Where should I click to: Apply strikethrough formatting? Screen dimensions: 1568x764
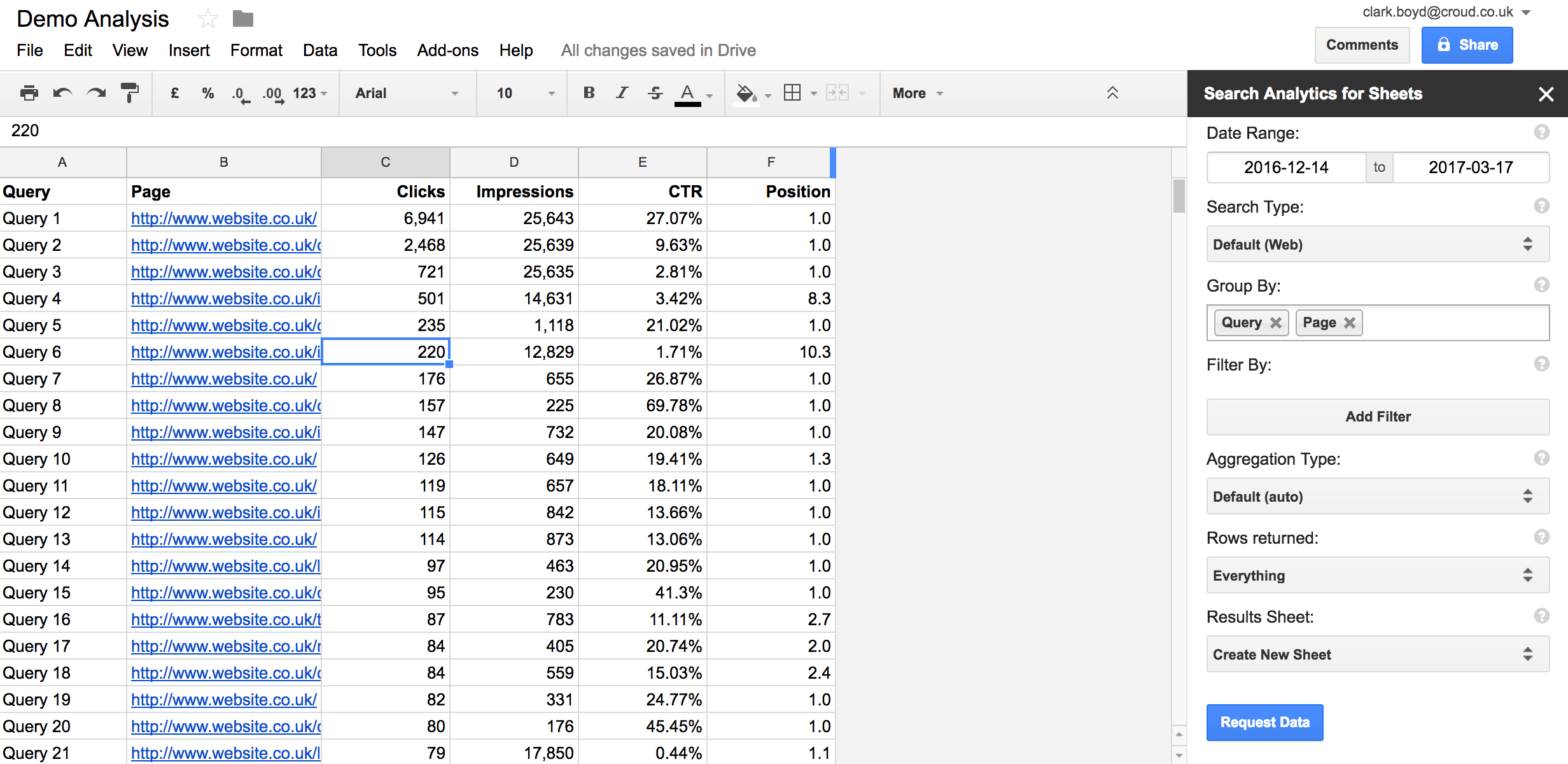(x=655, y=94)
